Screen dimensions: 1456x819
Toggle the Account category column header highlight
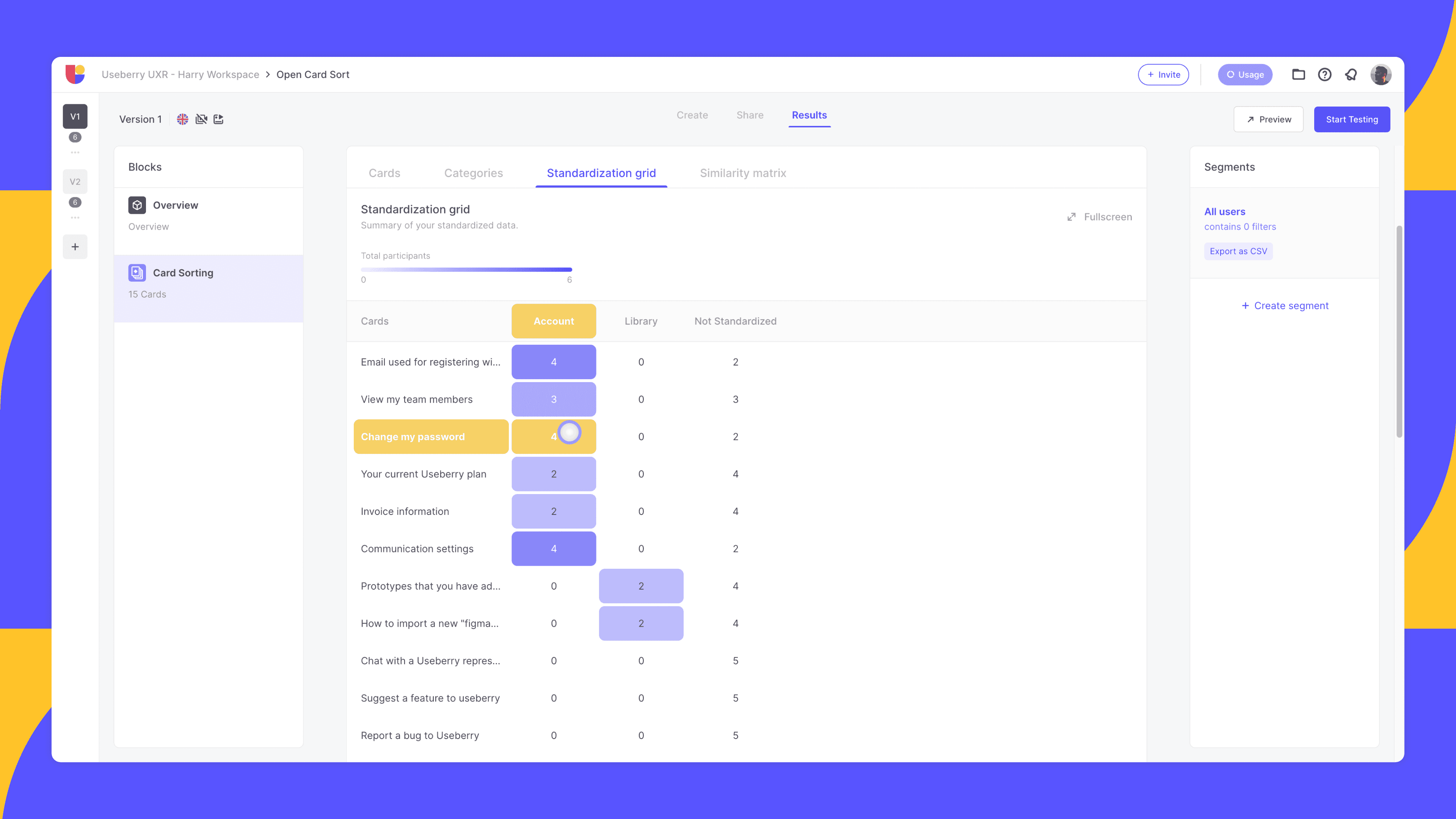tap(553, 321)
